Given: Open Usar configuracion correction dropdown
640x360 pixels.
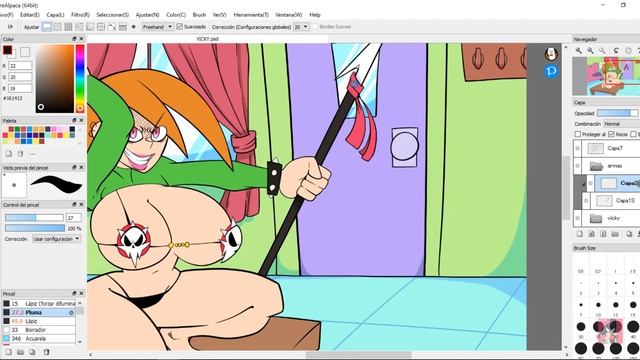Looking at the screenshot, I should [x=56, y=239].
